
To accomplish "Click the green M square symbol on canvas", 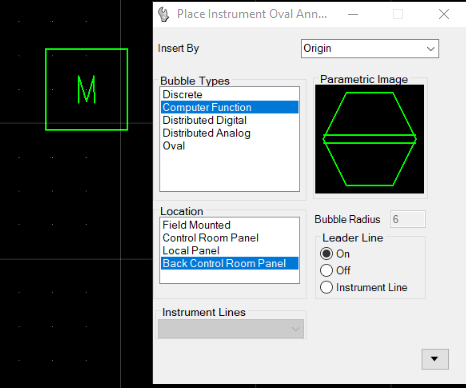I will [87, 89].
